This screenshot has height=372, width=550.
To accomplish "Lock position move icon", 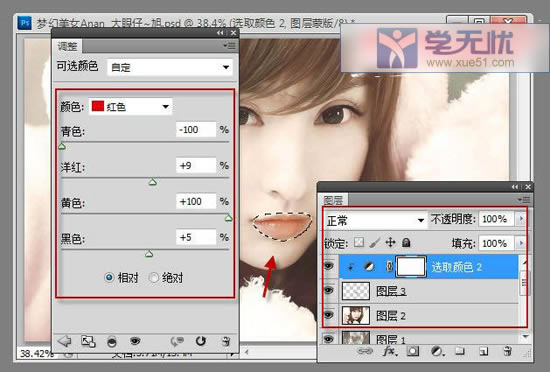I will (390, 242).
